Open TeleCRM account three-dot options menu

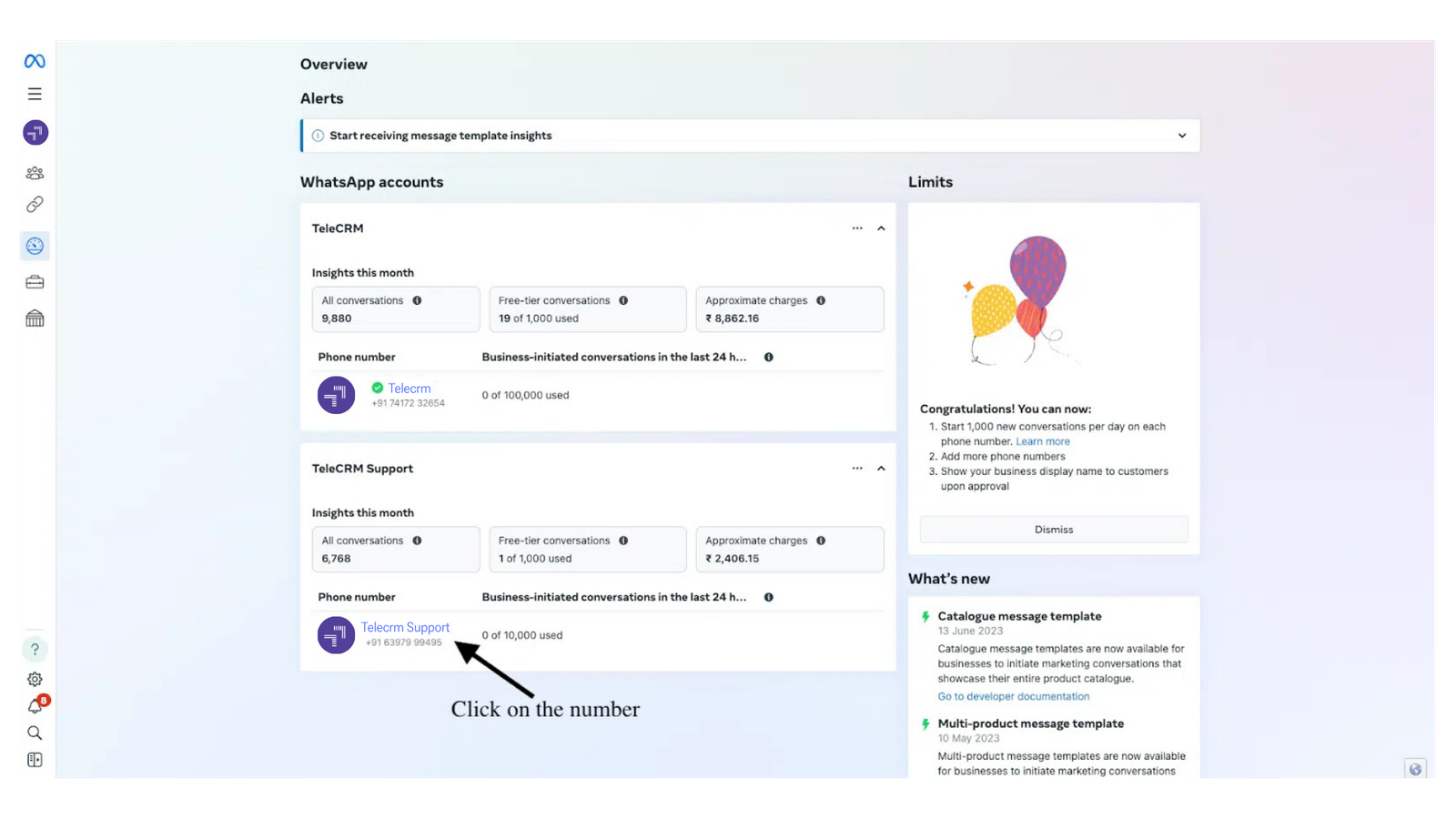click(x=857, y=228)
